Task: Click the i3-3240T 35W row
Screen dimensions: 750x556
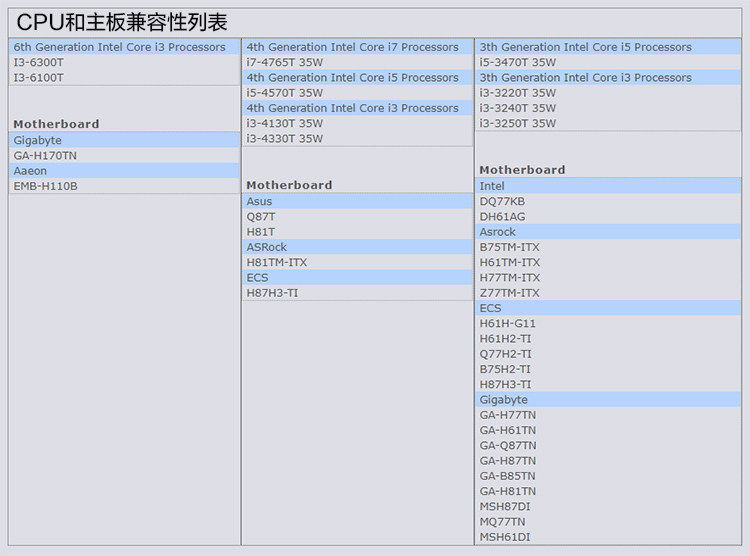Action: pyautogui.click(x=608, y=108)
